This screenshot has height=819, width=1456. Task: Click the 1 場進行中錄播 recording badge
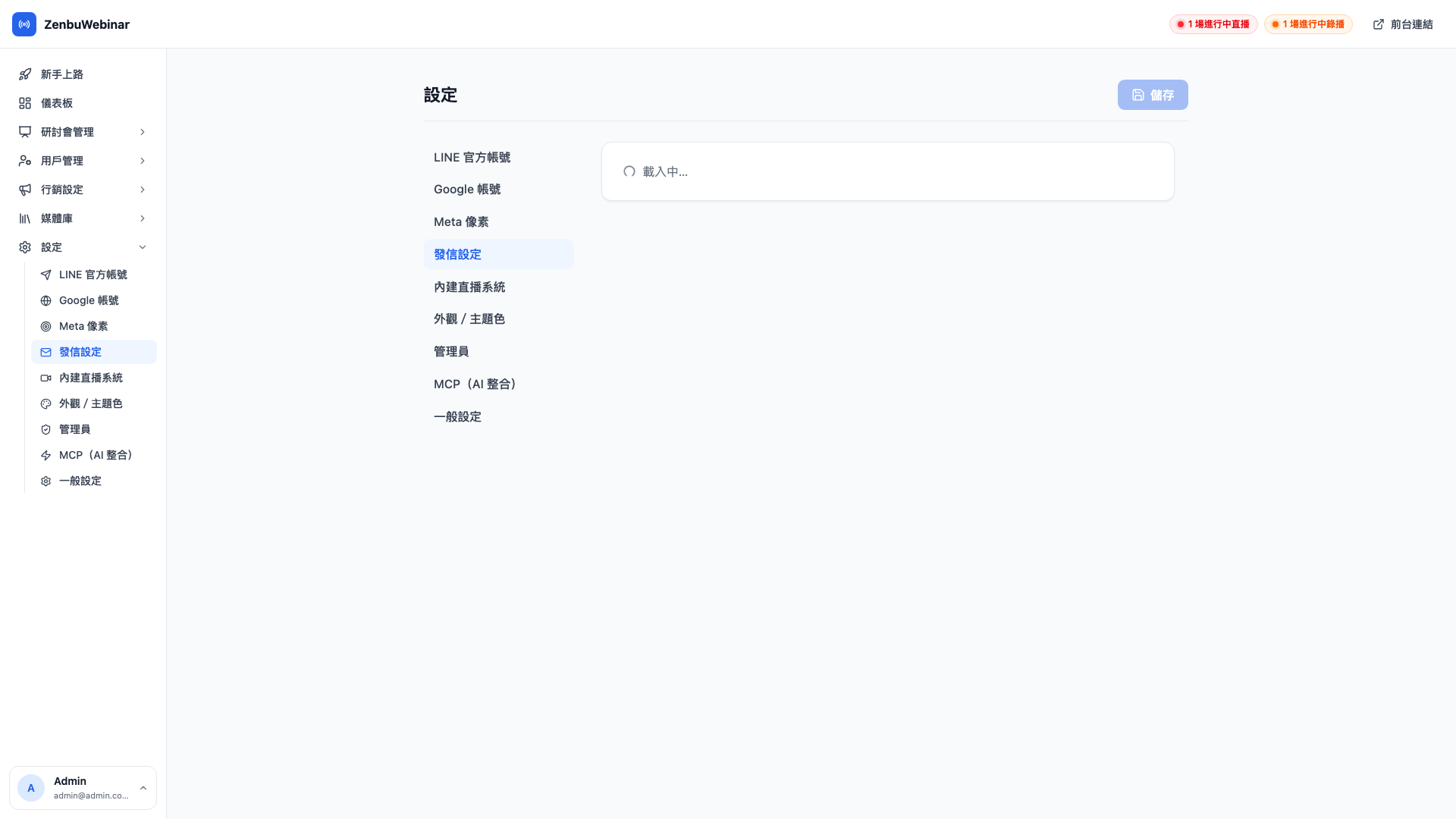(1308, 24)
